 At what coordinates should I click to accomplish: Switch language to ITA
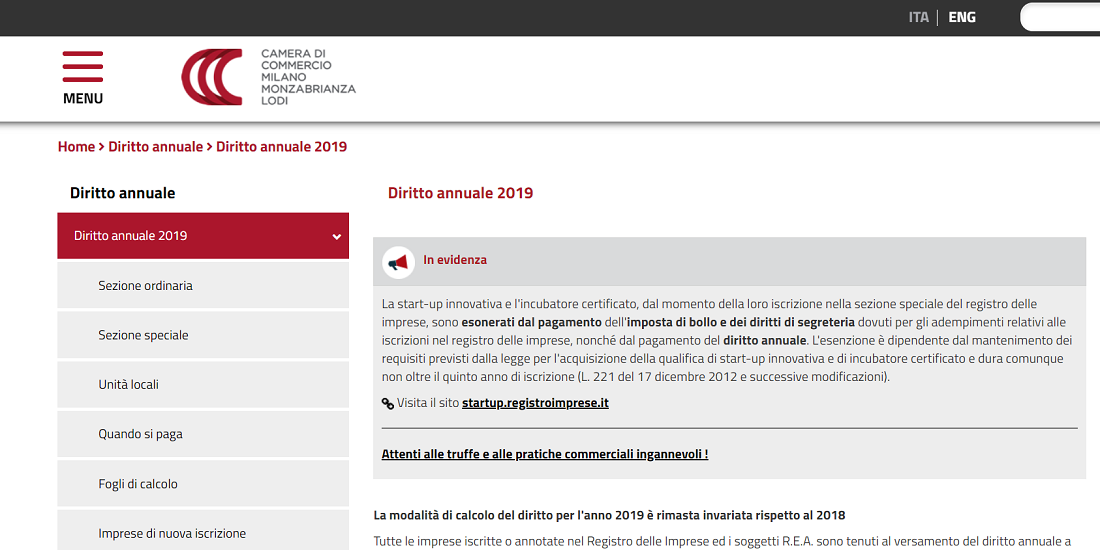click(x=918, y=18)
